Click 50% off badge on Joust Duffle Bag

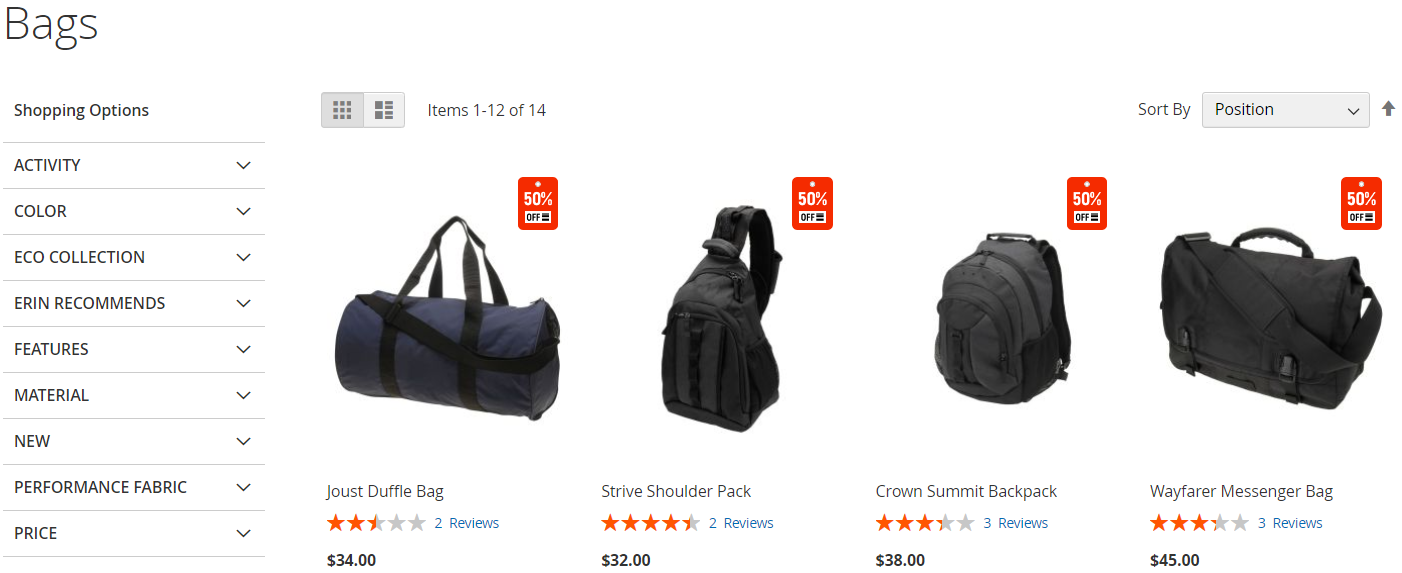click(538, 203)
